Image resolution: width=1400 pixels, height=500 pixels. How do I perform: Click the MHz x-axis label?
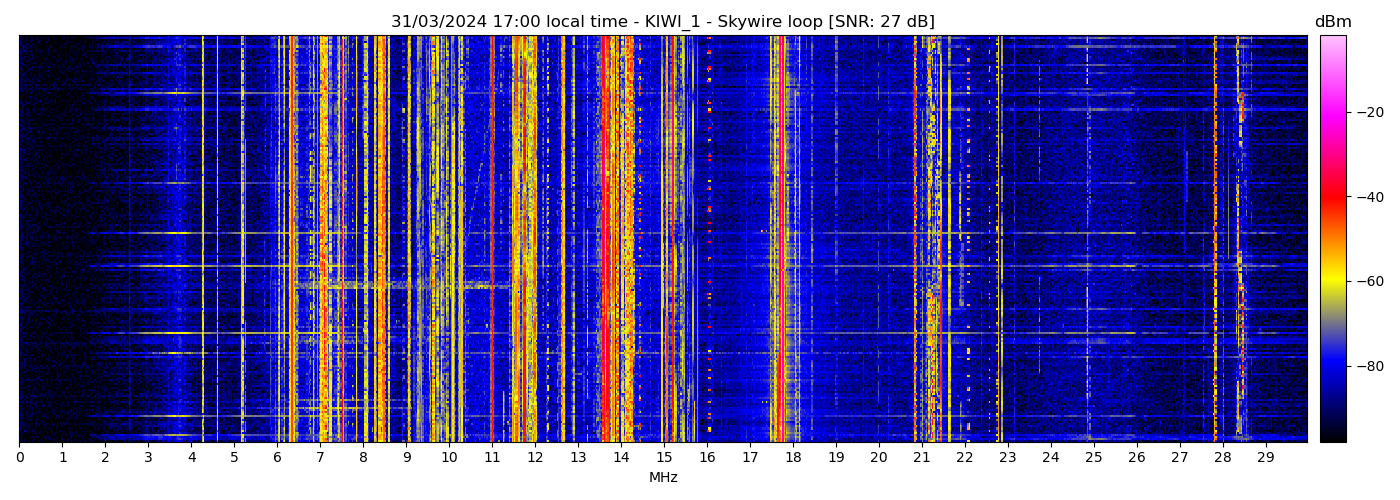pyautogui.click(x=663, y=478)
